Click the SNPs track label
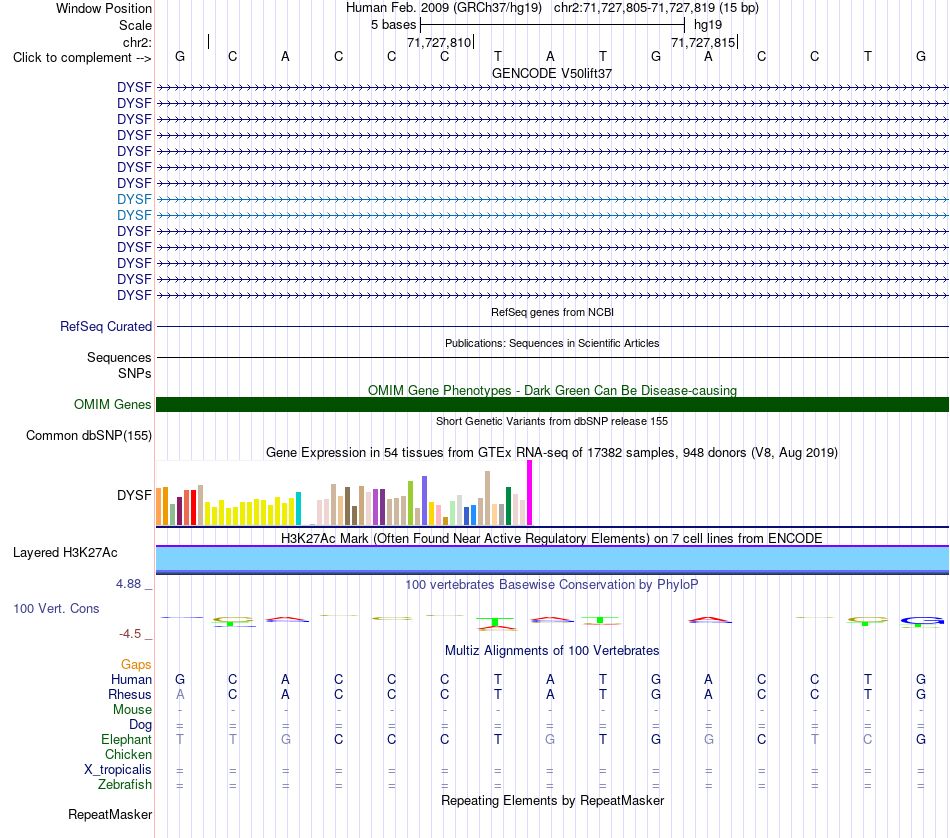 click(x=135, y=373)
